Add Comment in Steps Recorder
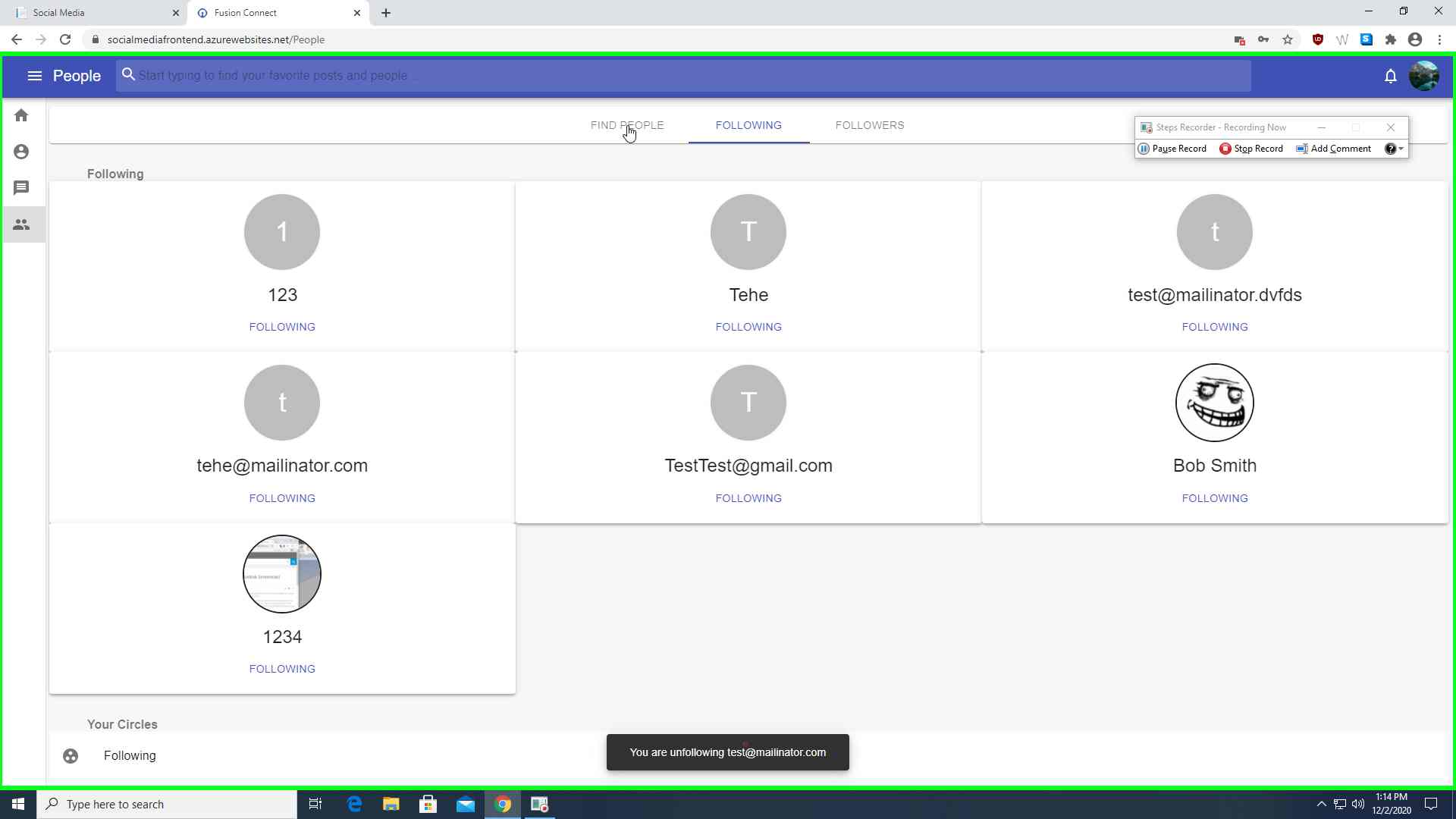1456x819 pixels. pyautogui.click(x=1334, y=149)
